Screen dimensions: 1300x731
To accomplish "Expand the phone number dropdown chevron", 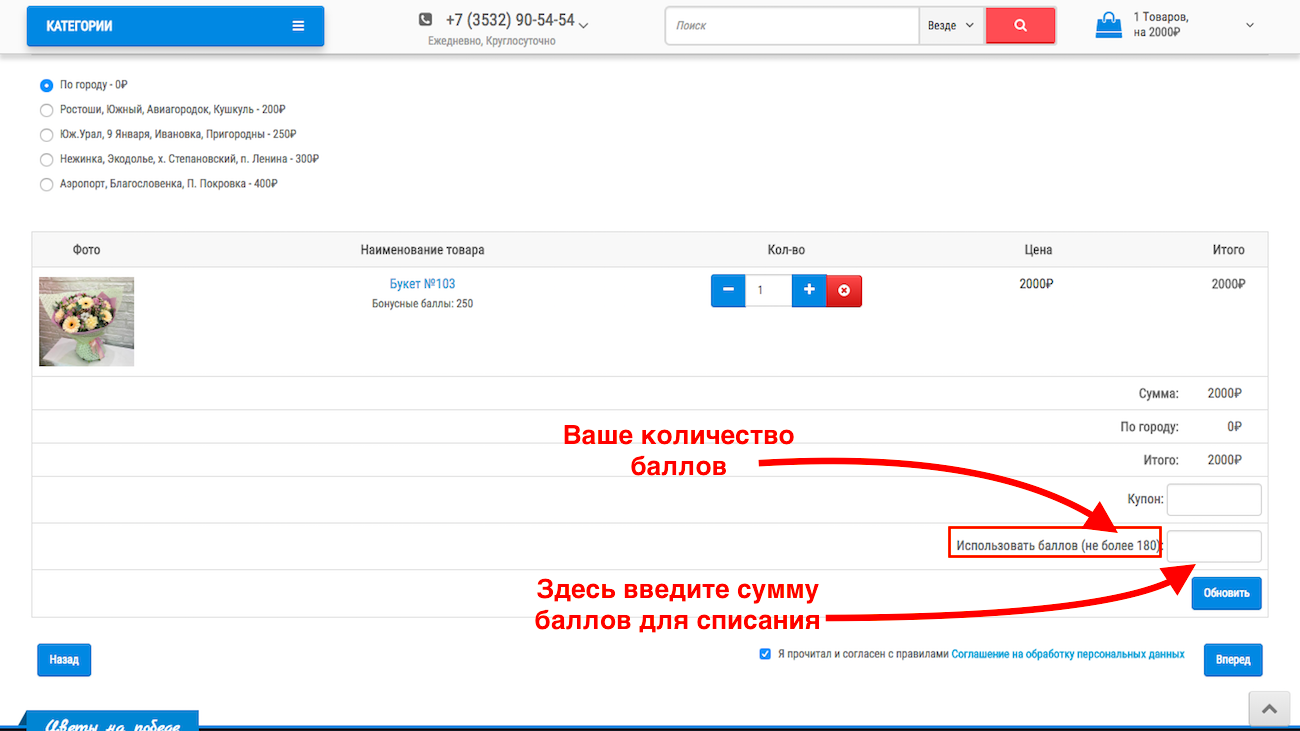I will pyautogui.click(x=584, y=25).
